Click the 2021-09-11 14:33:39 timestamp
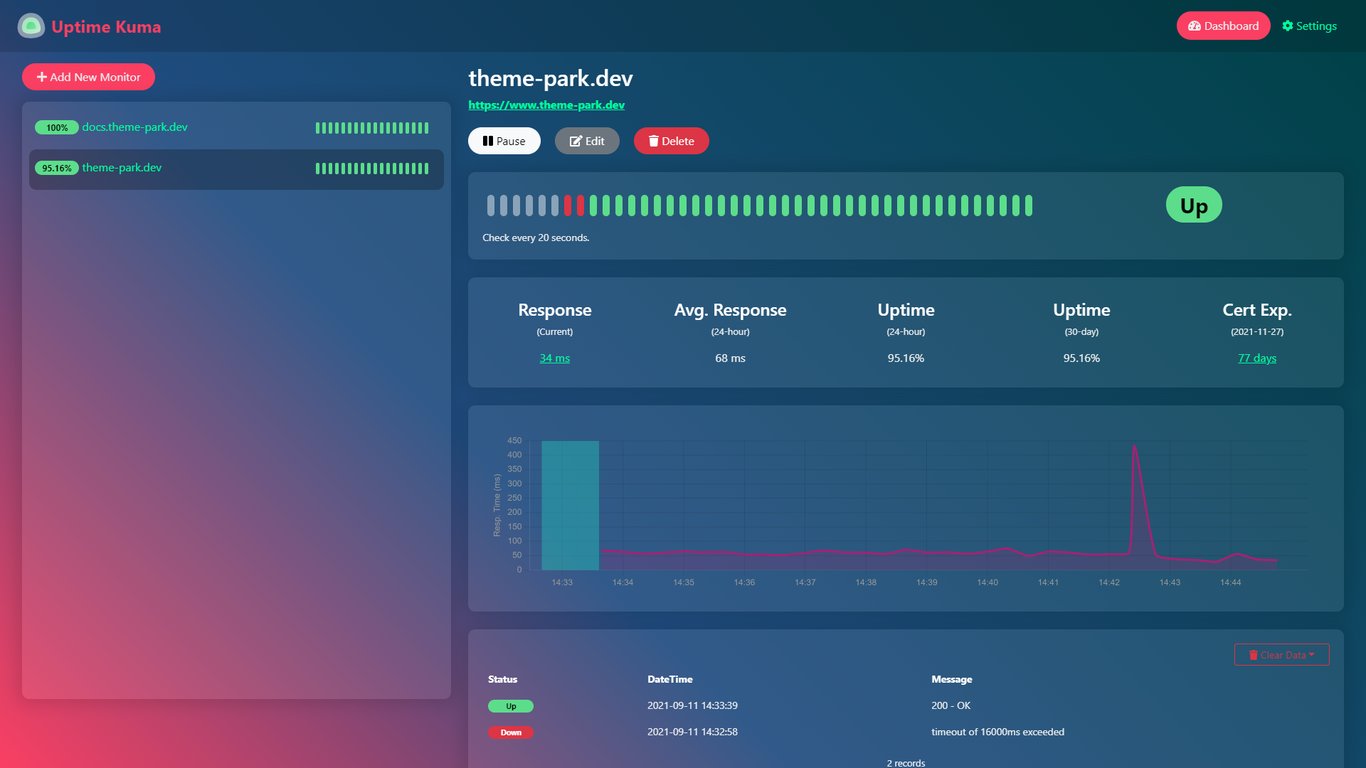Viewport: 1366px width, 768px height. coord(693,706)
